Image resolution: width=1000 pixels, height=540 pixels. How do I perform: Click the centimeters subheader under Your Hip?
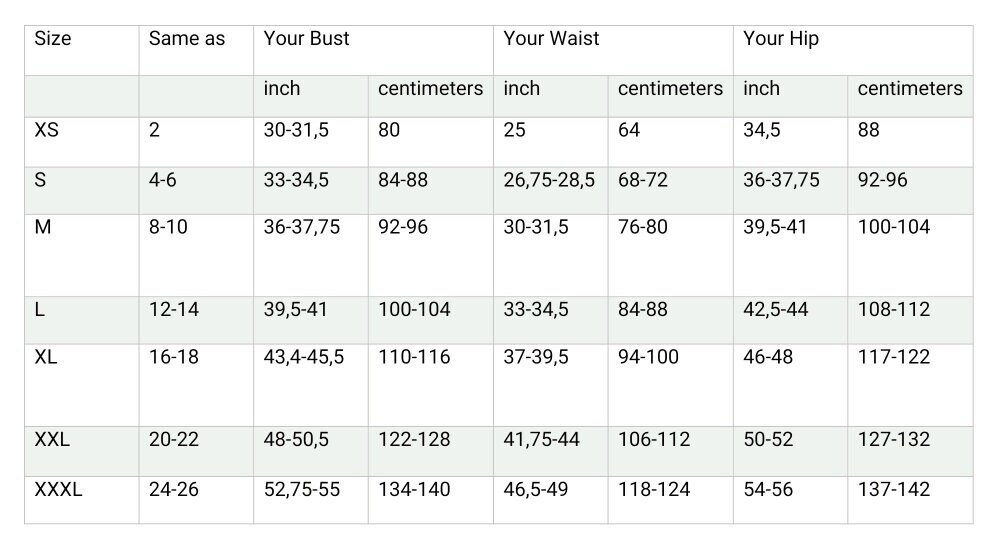tap(910, 88)
